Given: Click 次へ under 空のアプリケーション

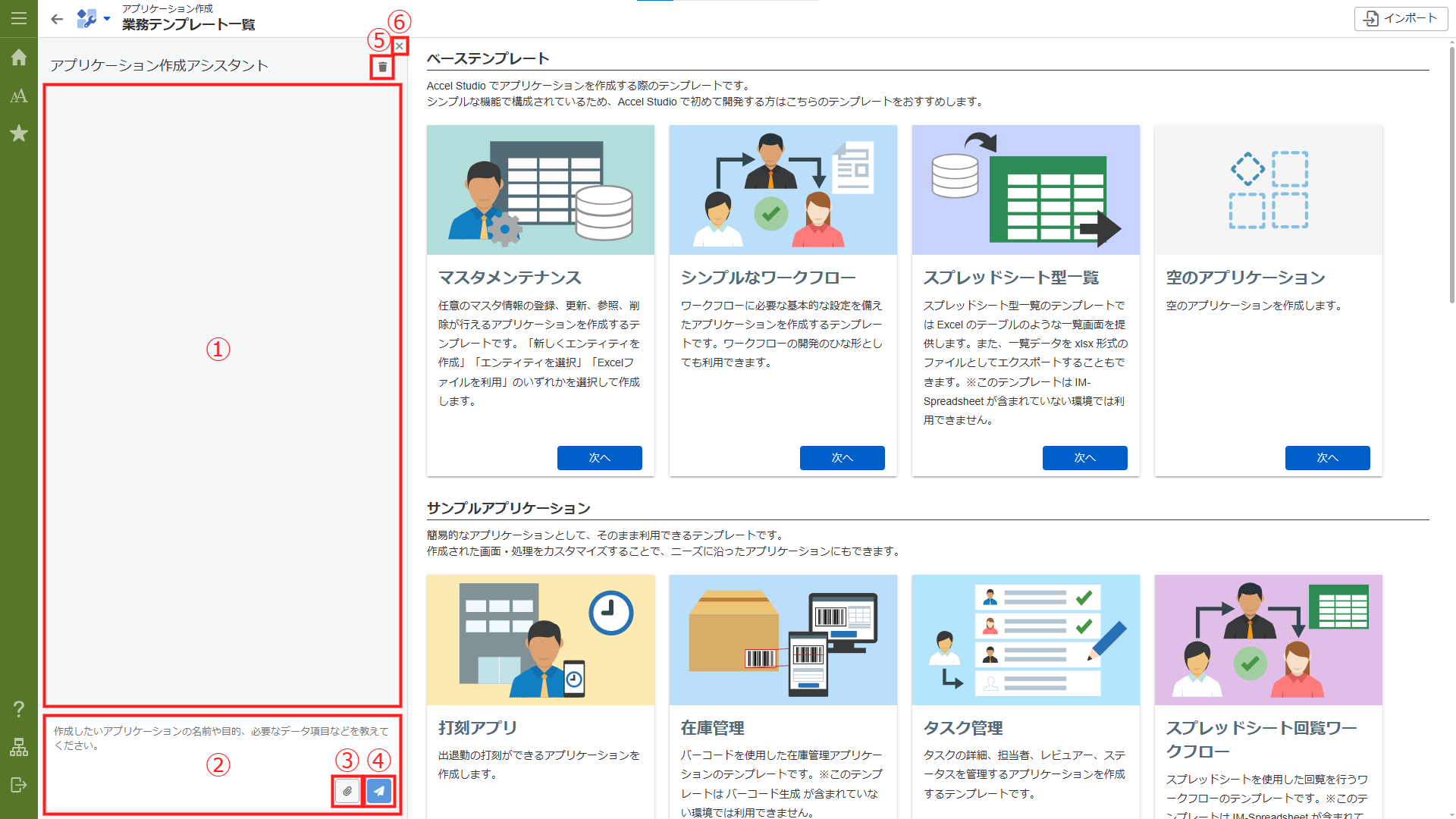Looking at the screenshot, I should [1327, 458].
